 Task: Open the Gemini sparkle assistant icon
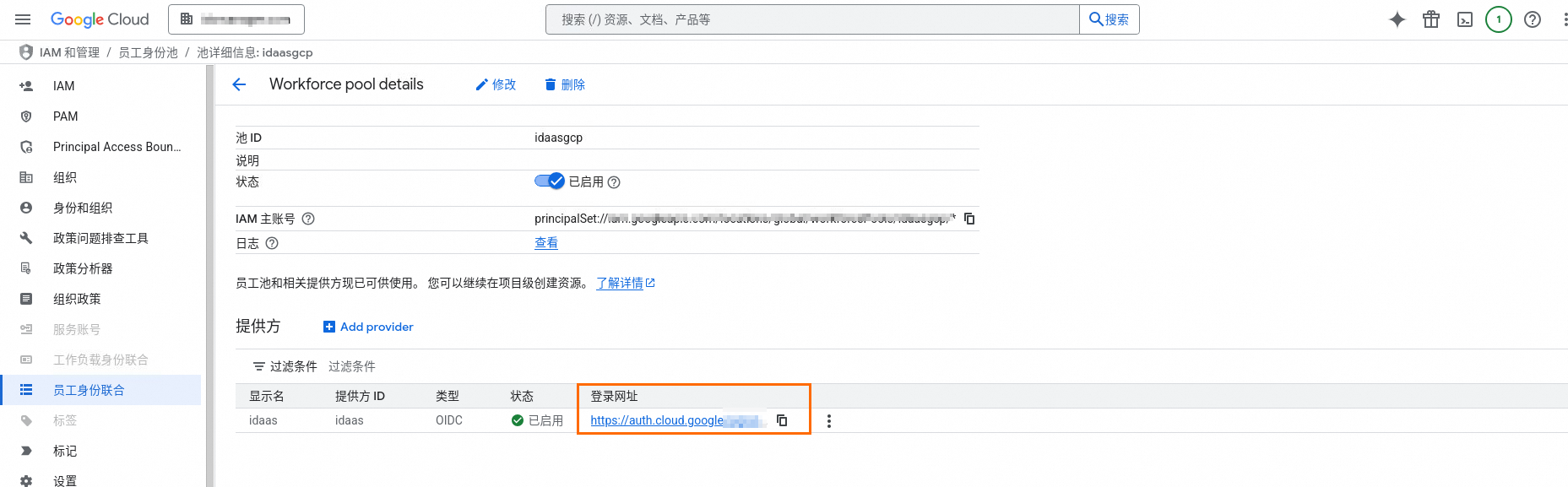pyautogui.click(x=1397, y=19)
